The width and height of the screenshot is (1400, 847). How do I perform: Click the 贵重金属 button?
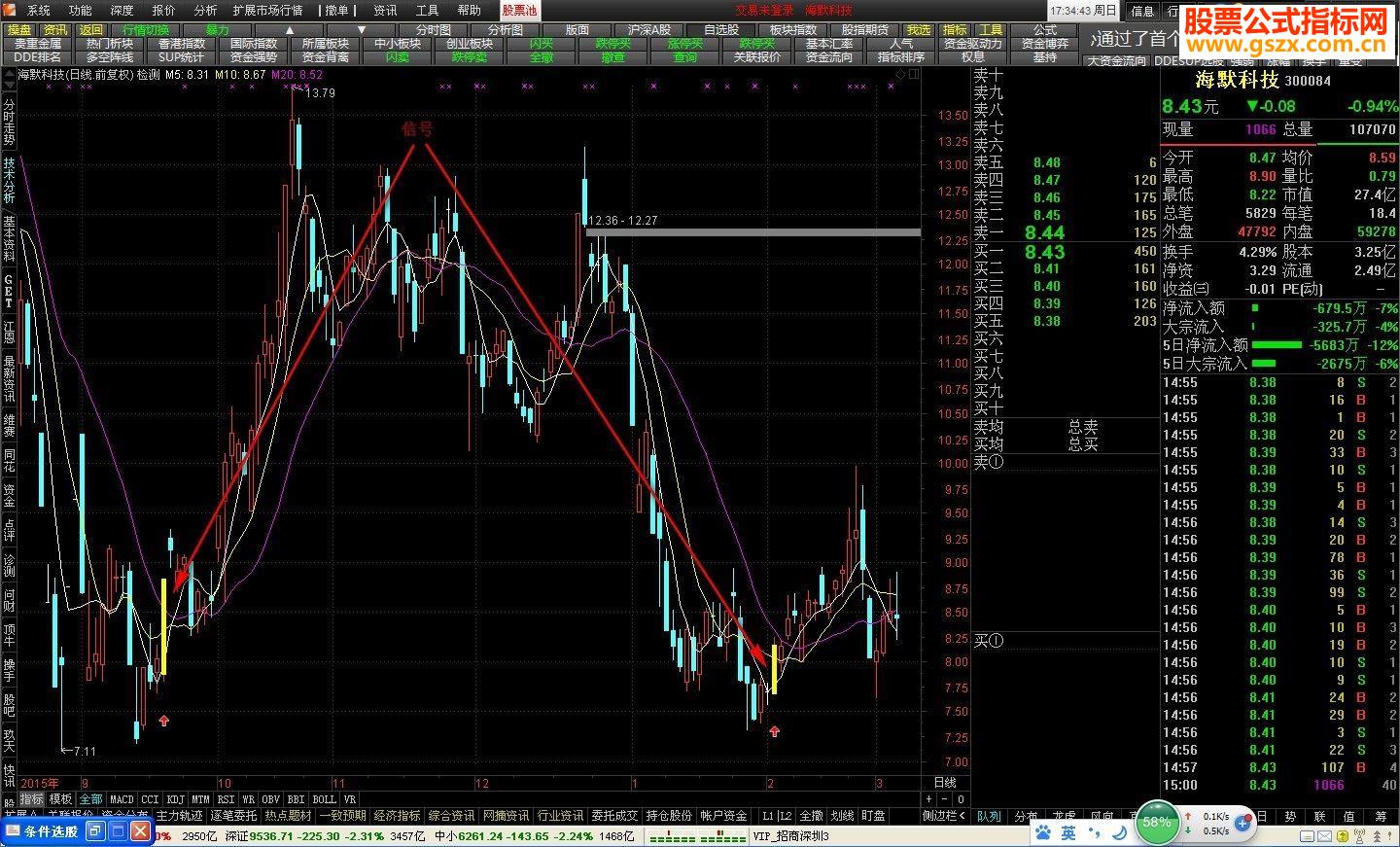[38, 44]
